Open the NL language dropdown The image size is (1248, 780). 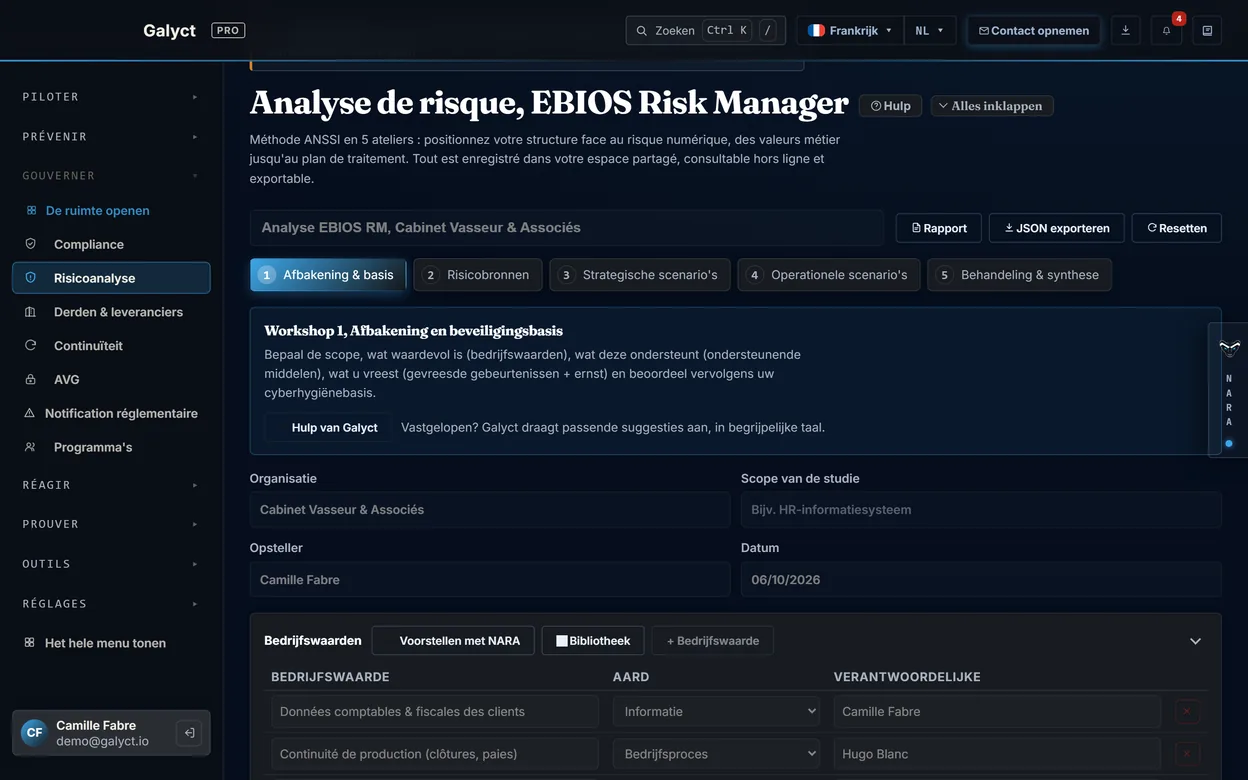930,31
